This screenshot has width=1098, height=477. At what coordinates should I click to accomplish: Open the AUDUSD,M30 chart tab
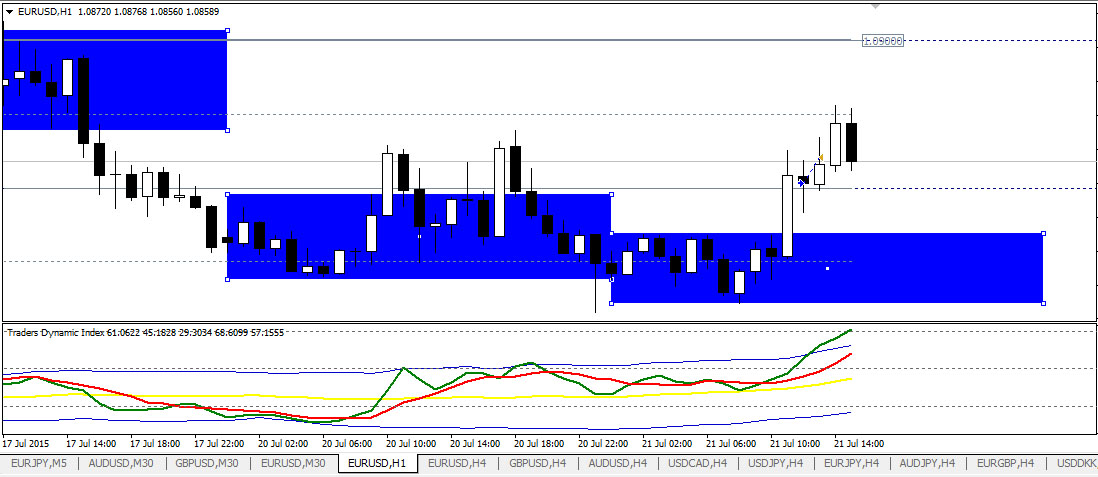click(121, 464)
